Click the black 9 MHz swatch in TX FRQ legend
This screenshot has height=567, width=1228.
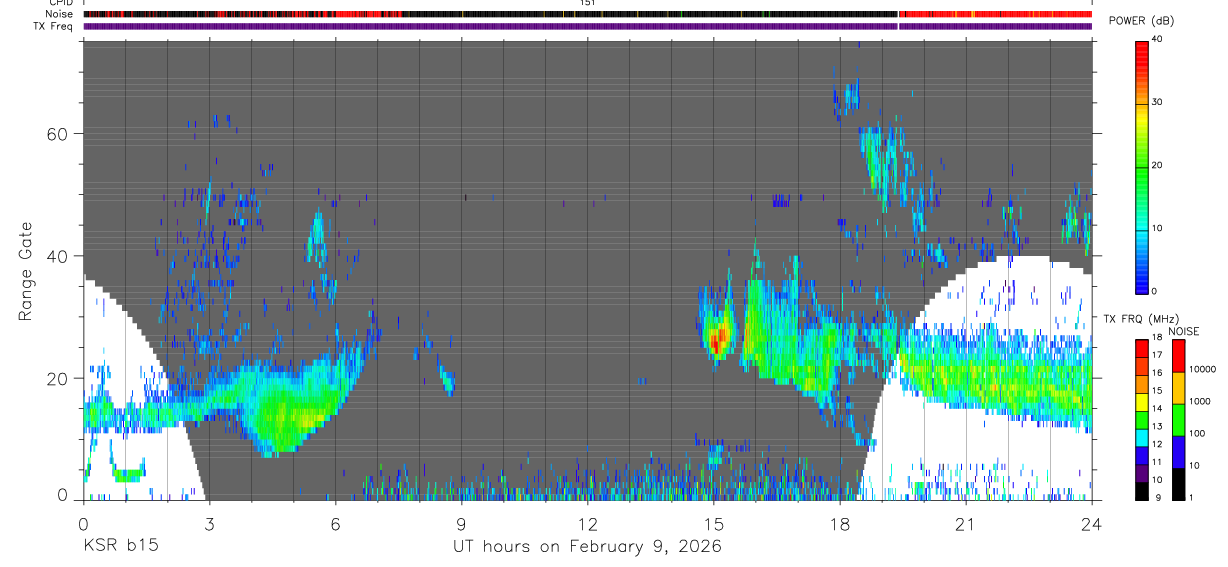(1142, 491)
